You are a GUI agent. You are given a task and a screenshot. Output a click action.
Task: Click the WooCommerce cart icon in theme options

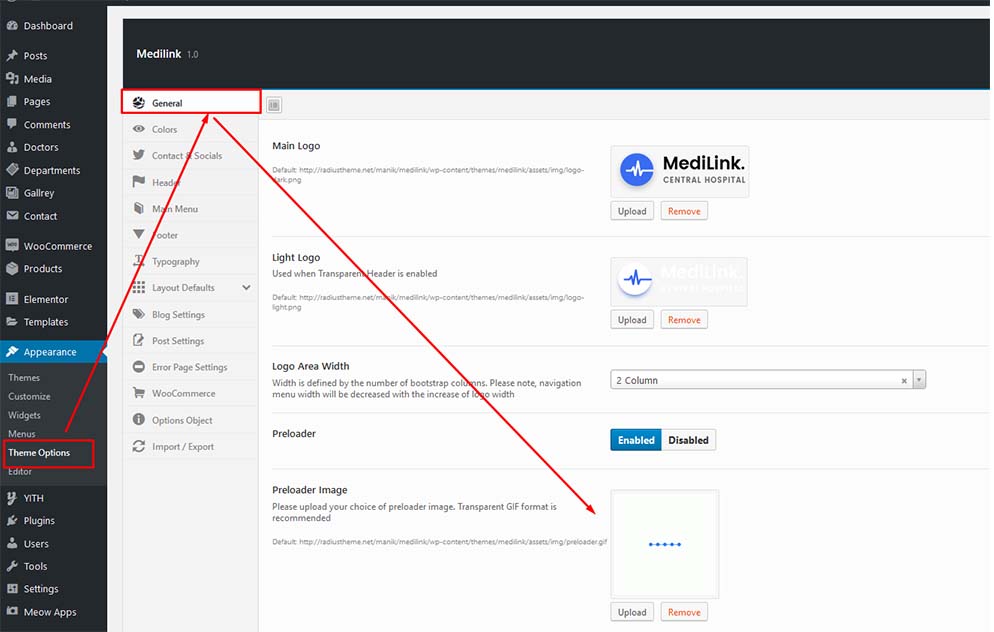139,393
